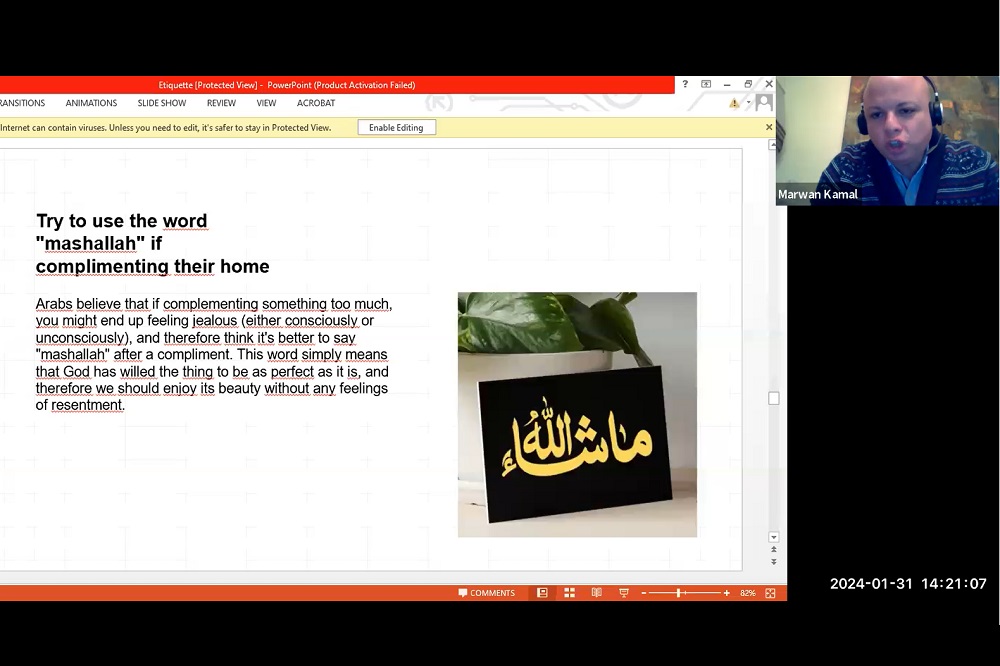Switch to Reading View
1000x666 pixels.
coord(596,593)
